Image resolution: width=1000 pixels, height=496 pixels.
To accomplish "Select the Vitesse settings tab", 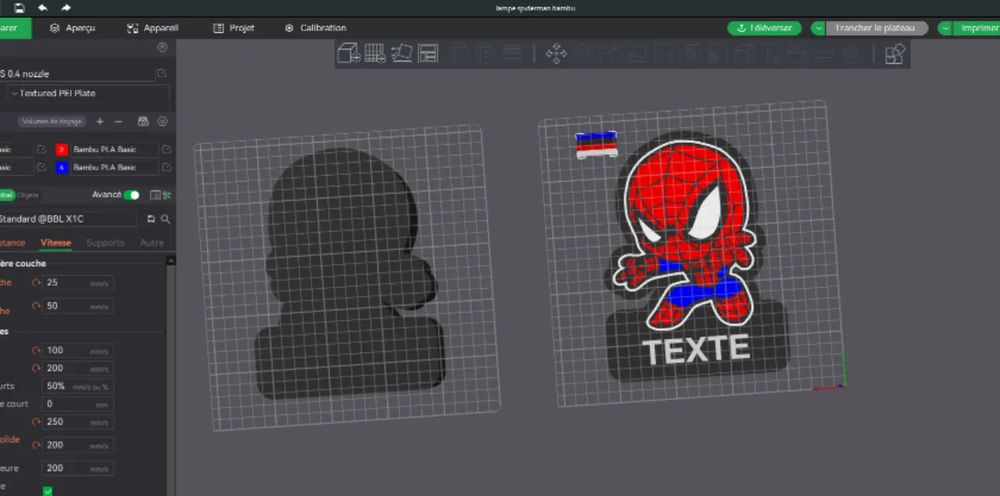I will (56, 243).
